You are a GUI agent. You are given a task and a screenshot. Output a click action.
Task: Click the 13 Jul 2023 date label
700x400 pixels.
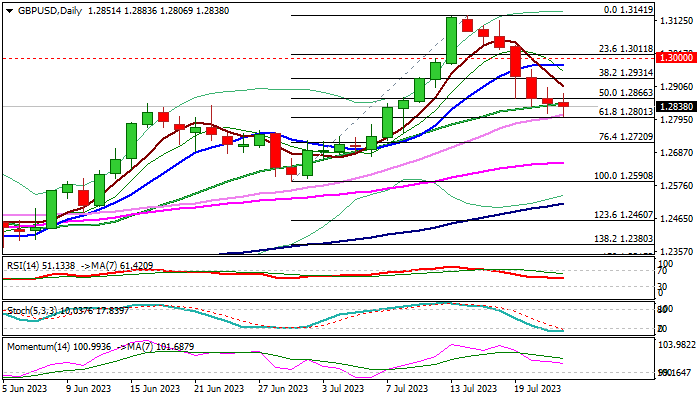(x=473, y=389)
